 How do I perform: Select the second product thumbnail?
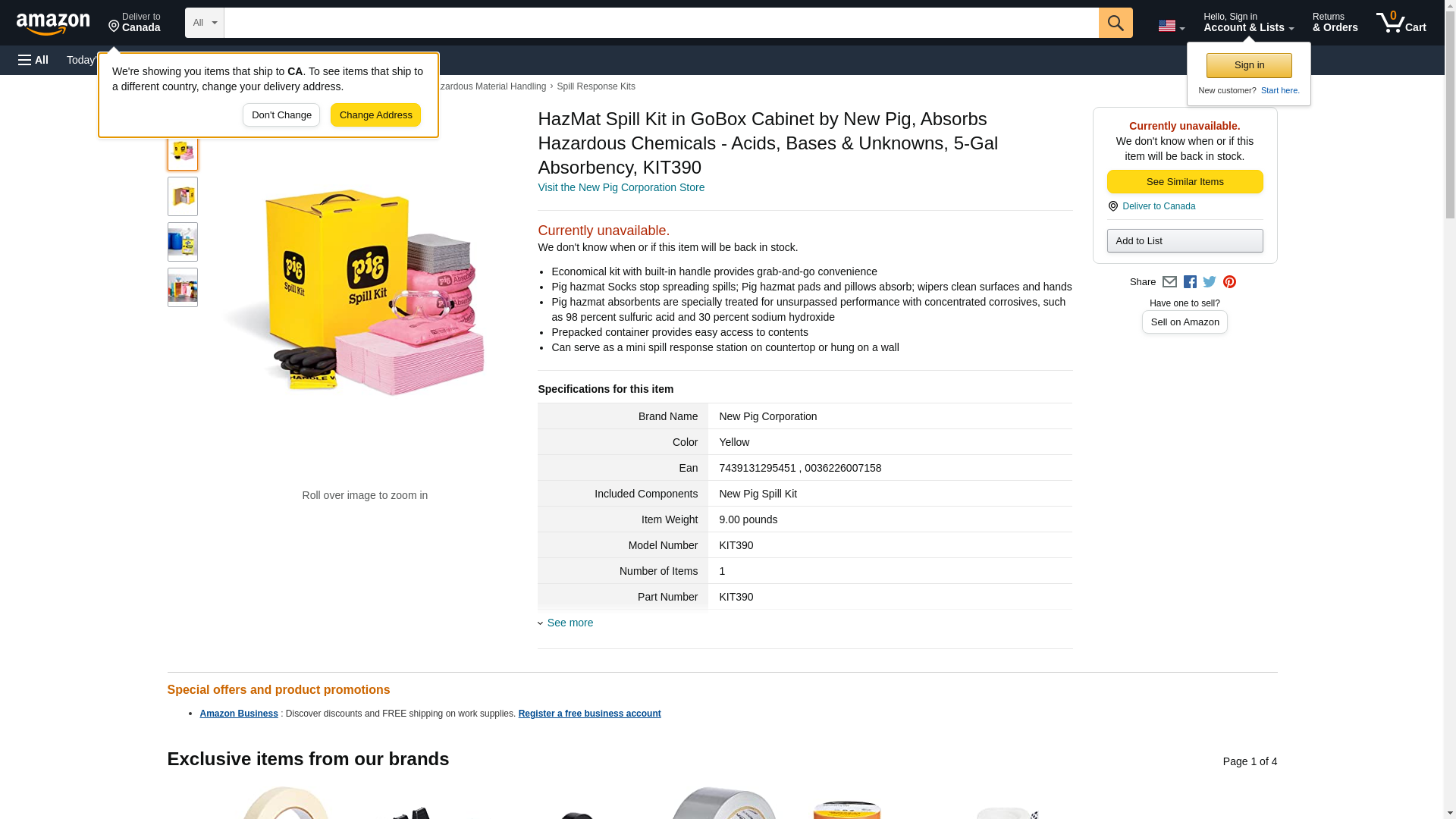pos(183,196)
